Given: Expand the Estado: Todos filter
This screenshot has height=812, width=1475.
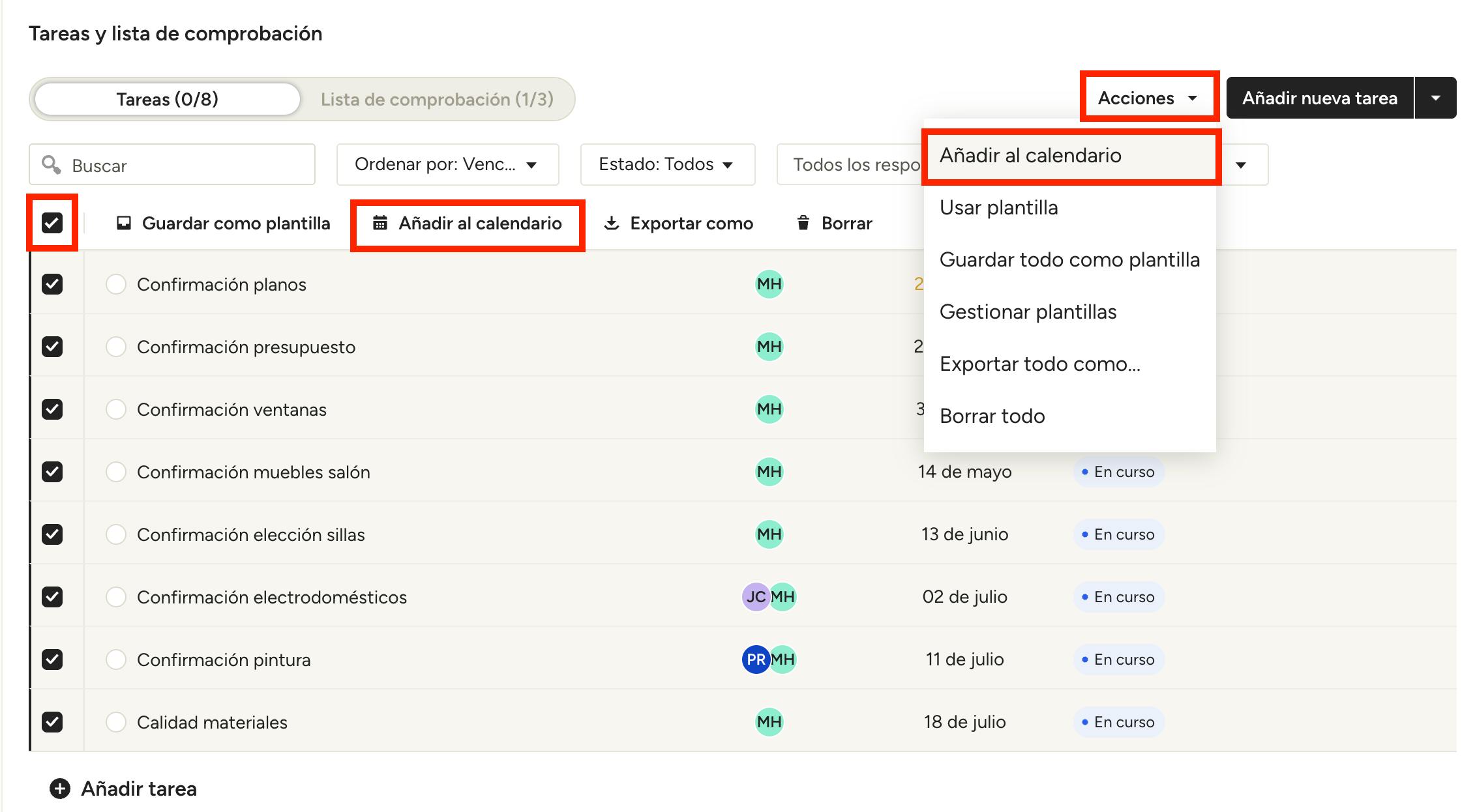Looking at the screenshot, I should (667, 164).
